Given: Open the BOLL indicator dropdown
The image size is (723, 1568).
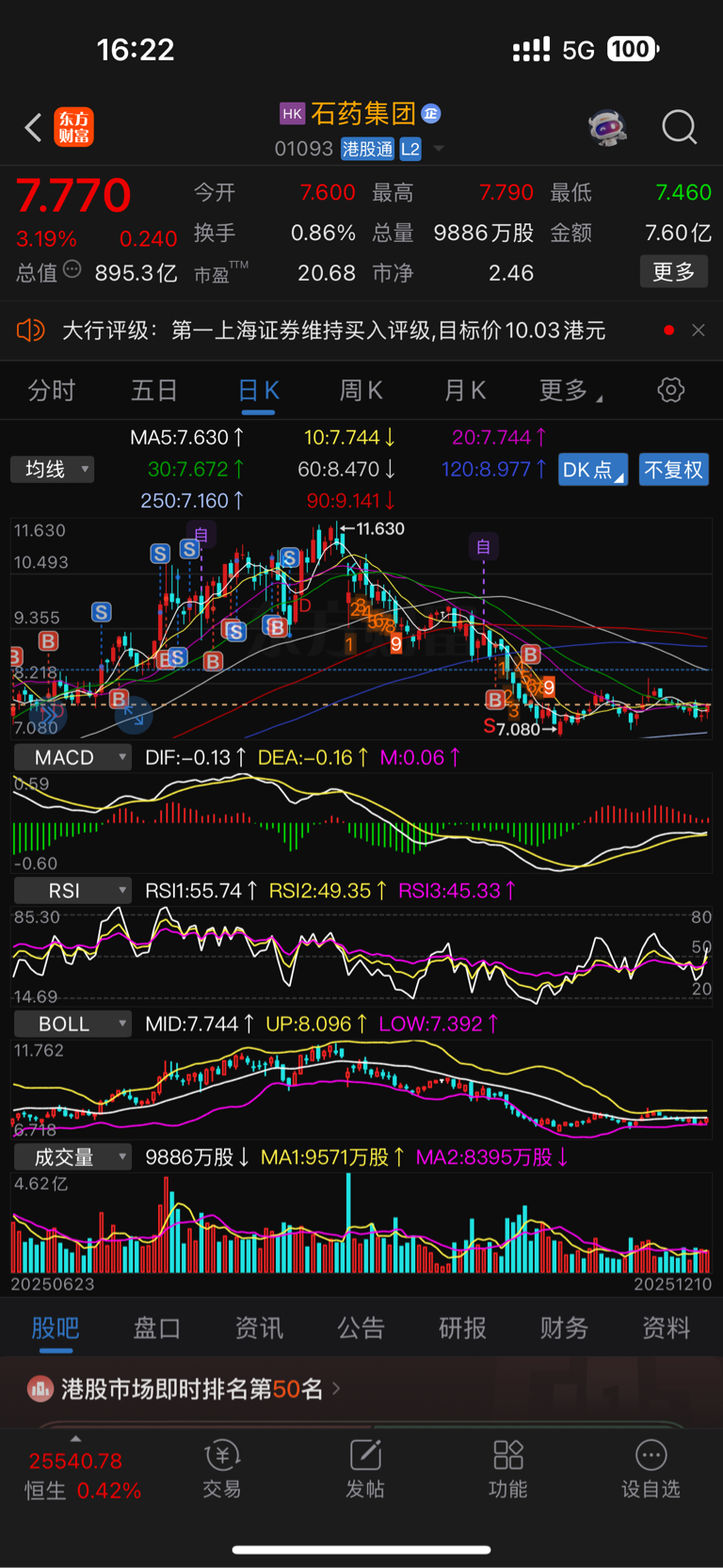Looking at the screenshot, I should pyautogui.click(x=72, y=1024).
